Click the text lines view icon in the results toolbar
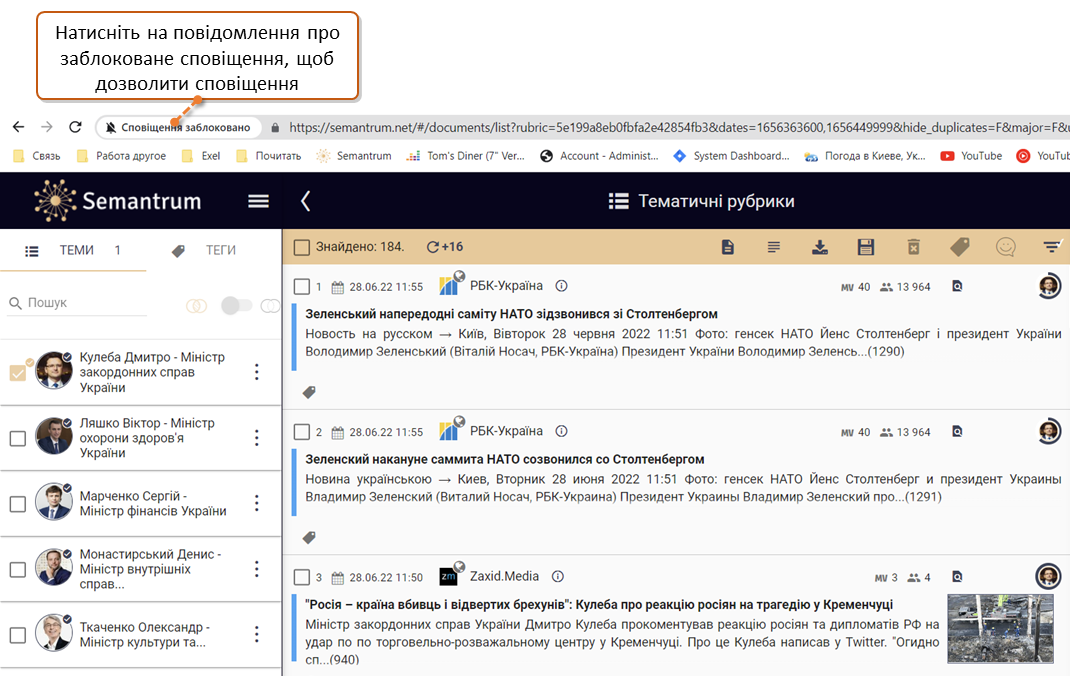Image resolution: width=1070 pixels, height=676 pixels. click(773, 247)
